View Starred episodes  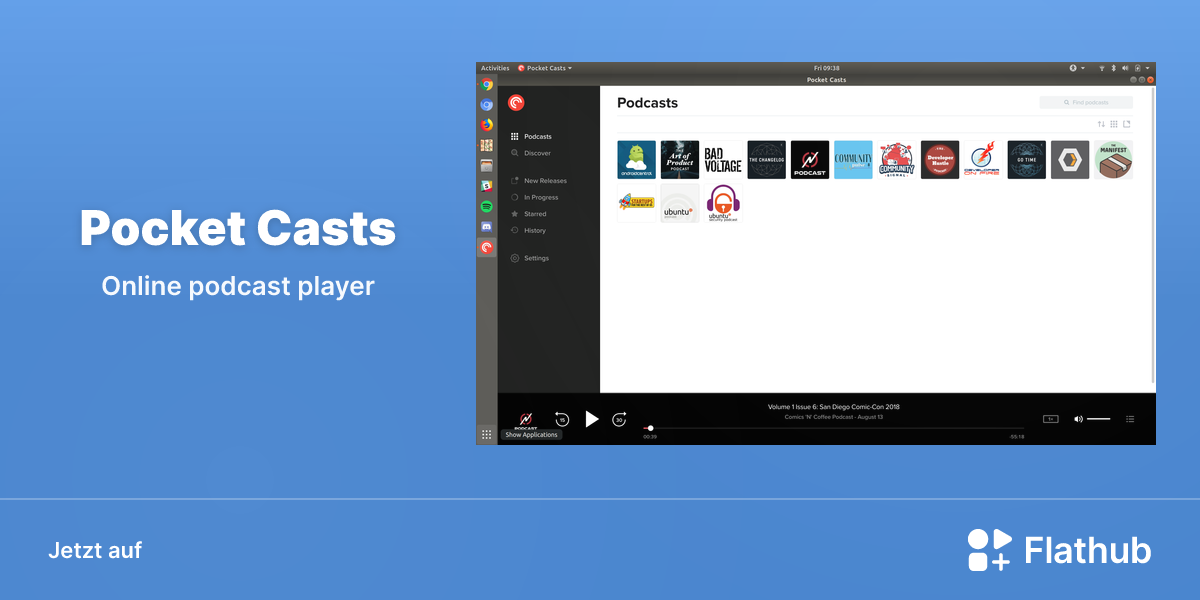(529, 214)
